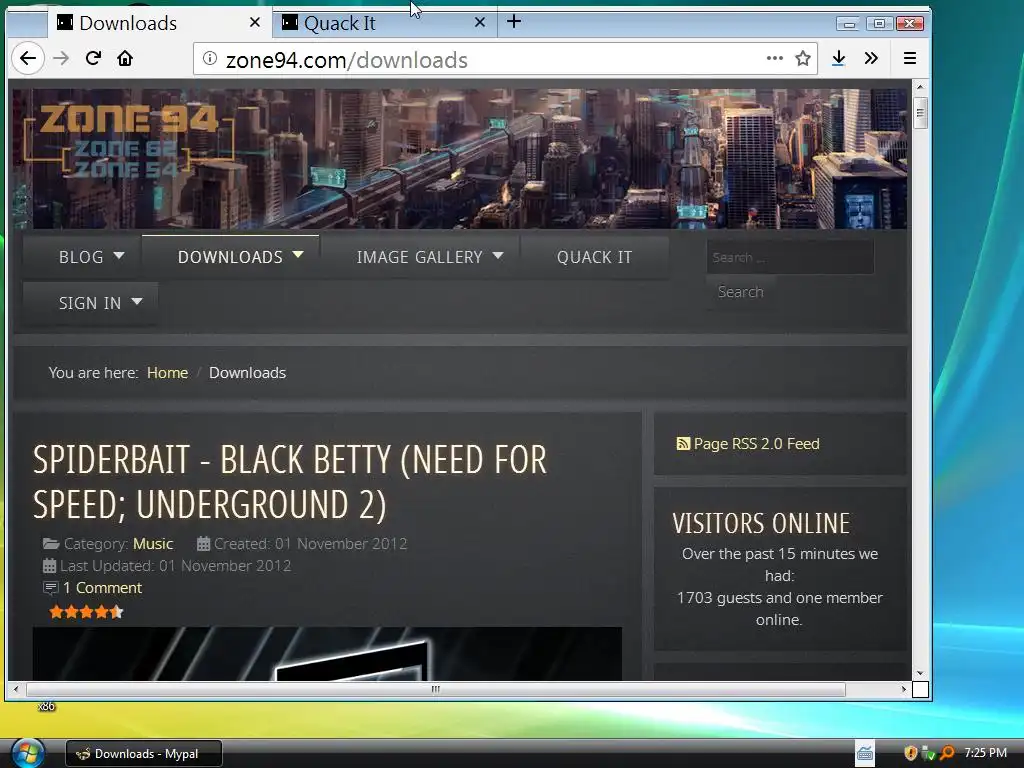Click the Created: 01 November 2012 text

click(x=310, y=544)
